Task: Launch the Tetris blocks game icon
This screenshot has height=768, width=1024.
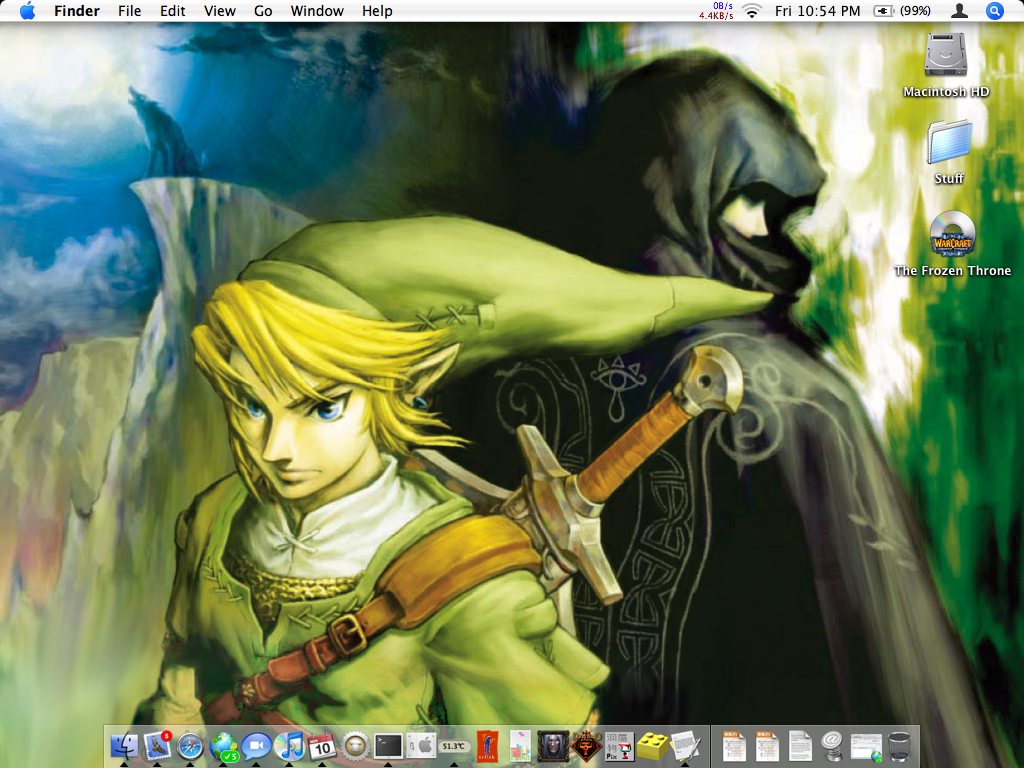Action: [x=520, y=746]
